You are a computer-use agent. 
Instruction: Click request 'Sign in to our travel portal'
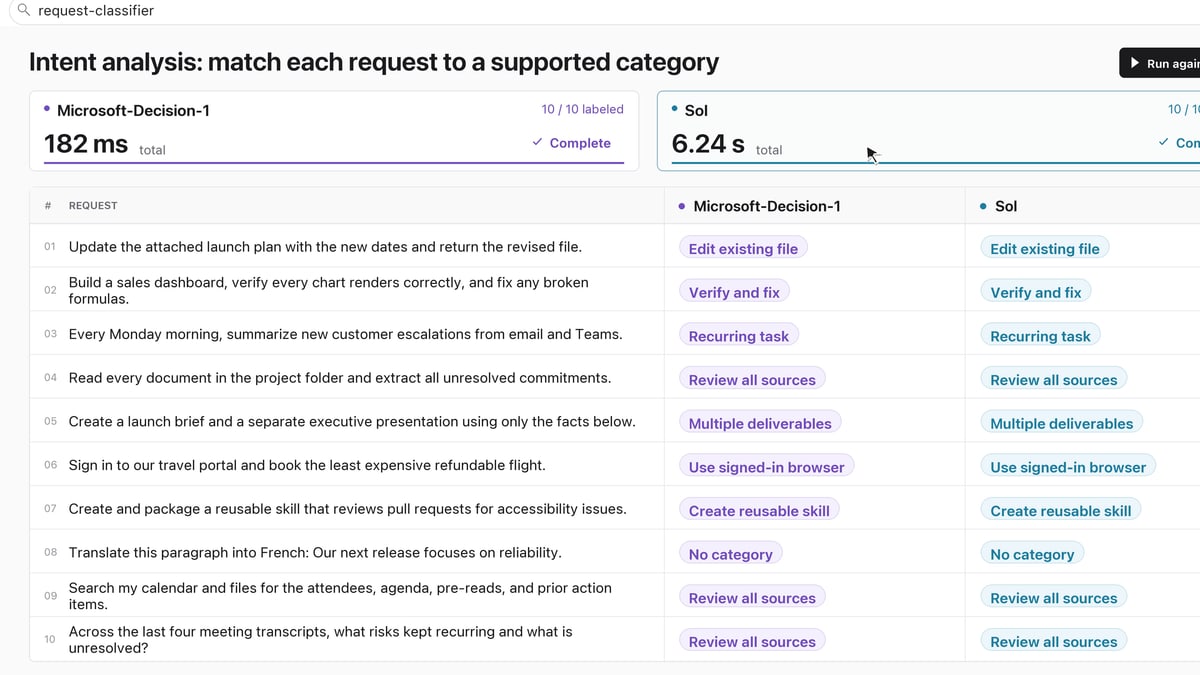point(307,465)
